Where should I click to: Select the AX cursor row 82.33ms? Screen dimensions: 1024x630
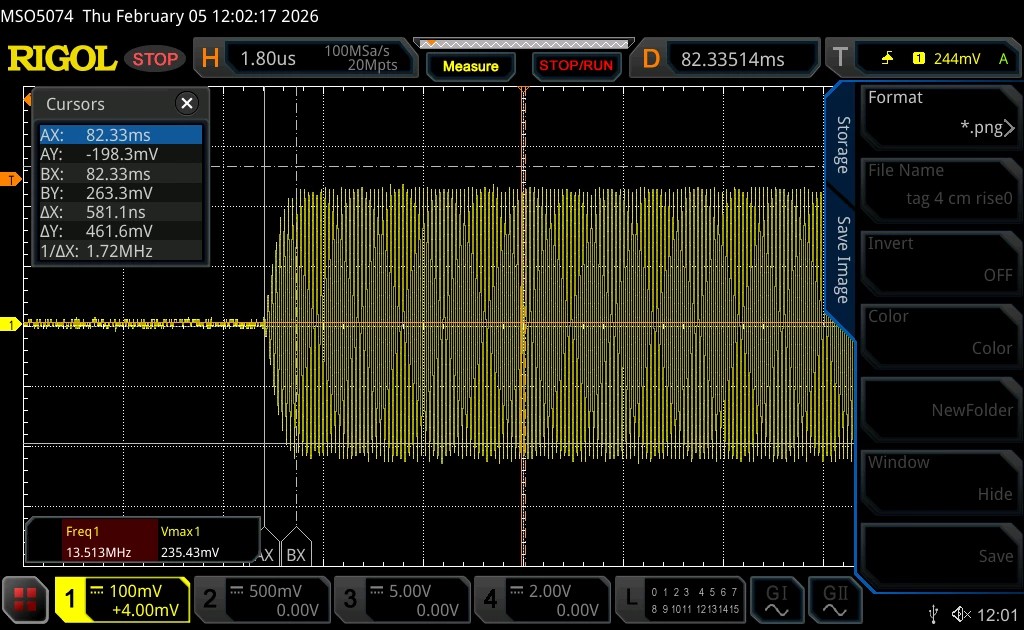coord(121,135)
